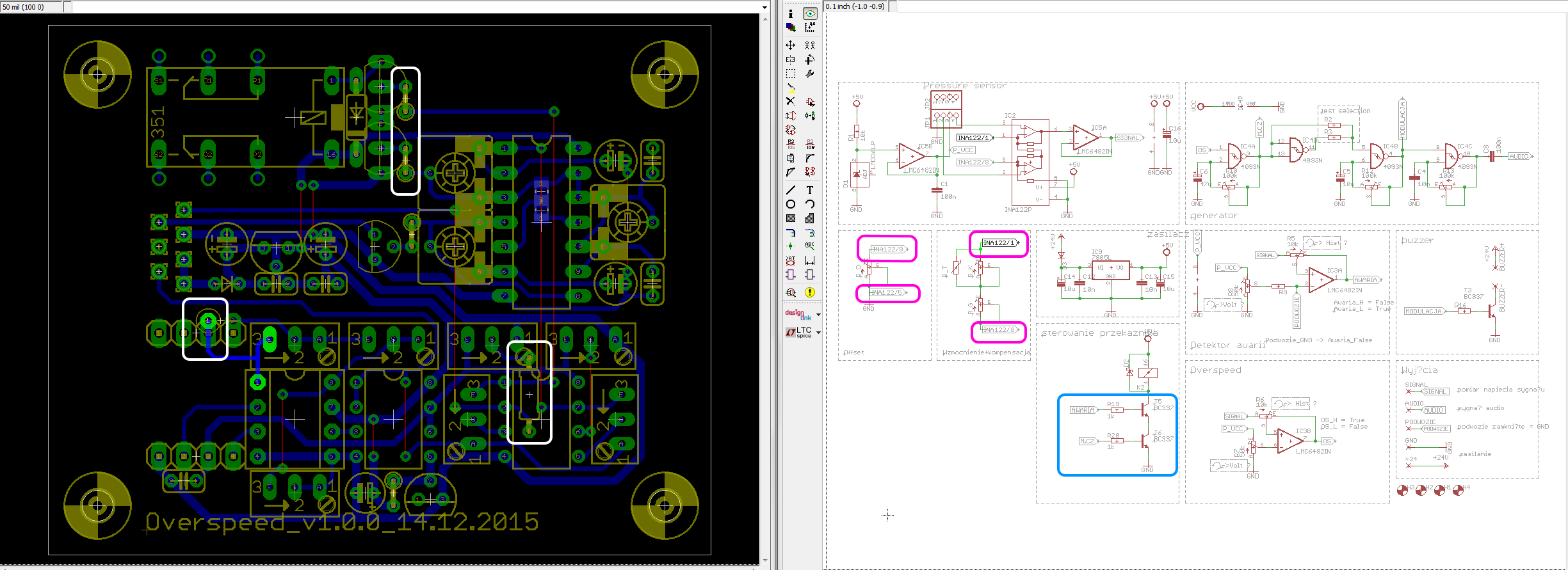Screen dimensions: 1568x570
Task: Select the Text tool
Action: click(x=810, y=190)
